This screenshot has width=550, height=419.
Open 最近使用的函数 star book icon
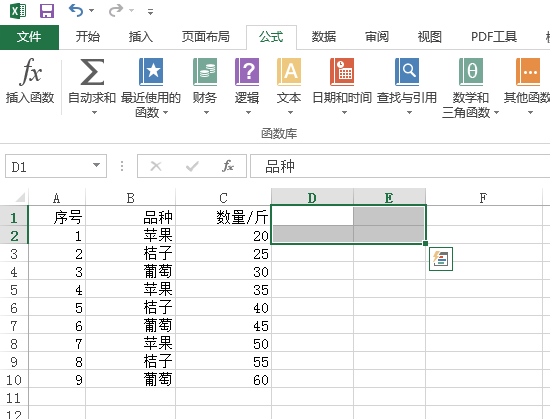tap(151, 72)
